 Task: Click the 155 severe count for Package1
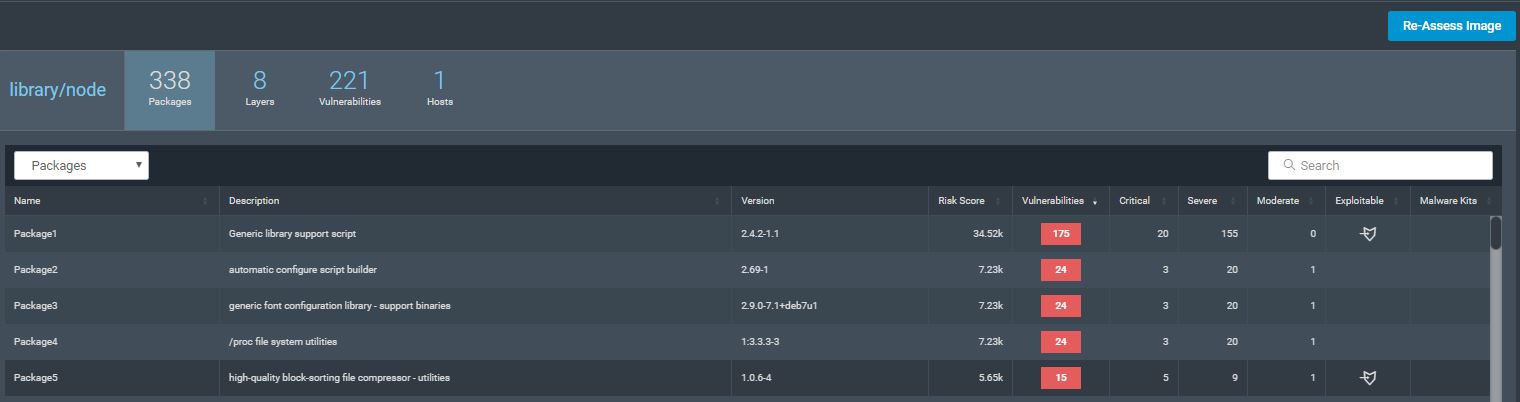pos(1229,234)
